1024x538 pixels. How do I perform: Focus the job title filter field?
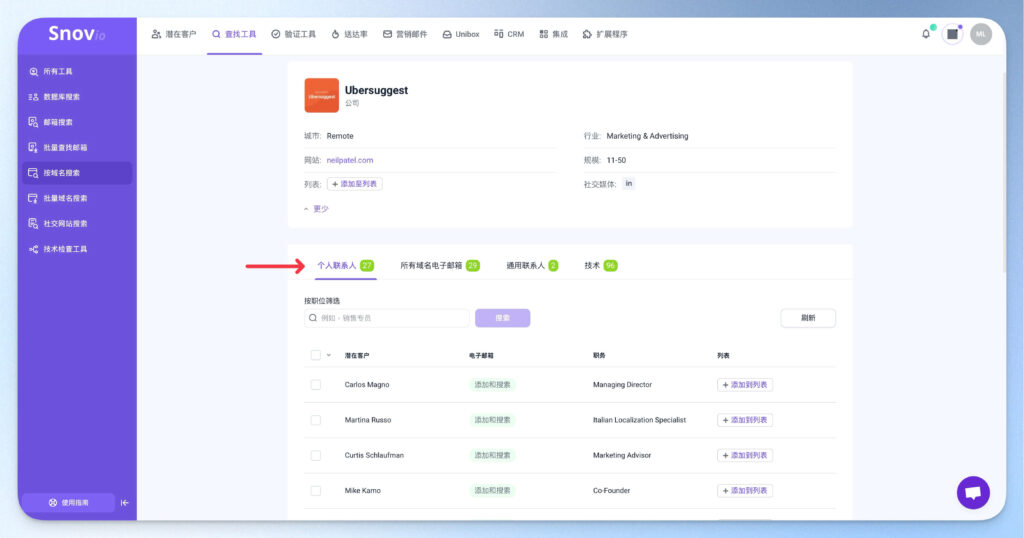click(x=387, y=318)
